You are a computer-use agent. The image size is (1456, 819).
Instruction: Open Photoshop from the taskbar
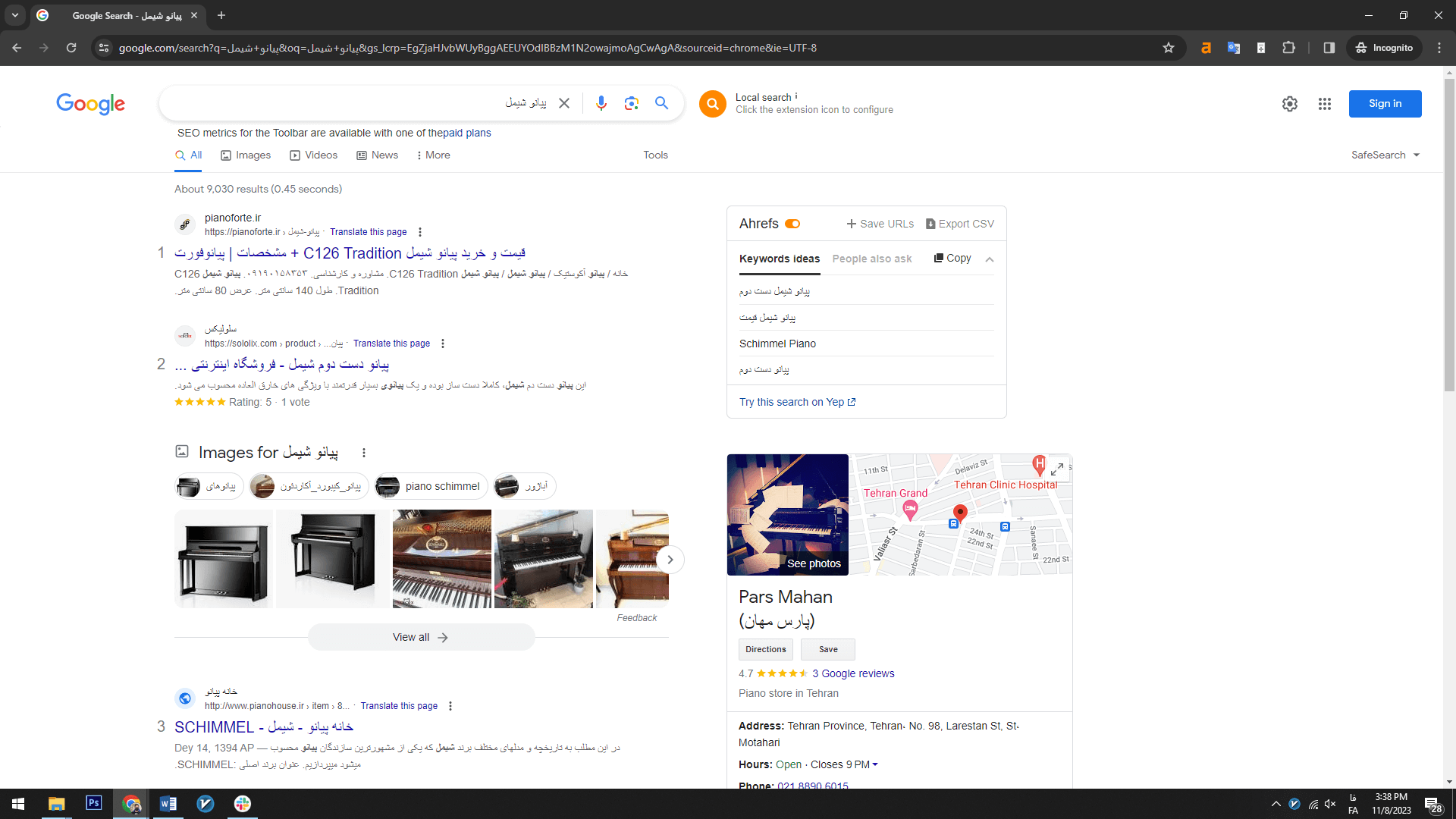click(x=94, y=803)
